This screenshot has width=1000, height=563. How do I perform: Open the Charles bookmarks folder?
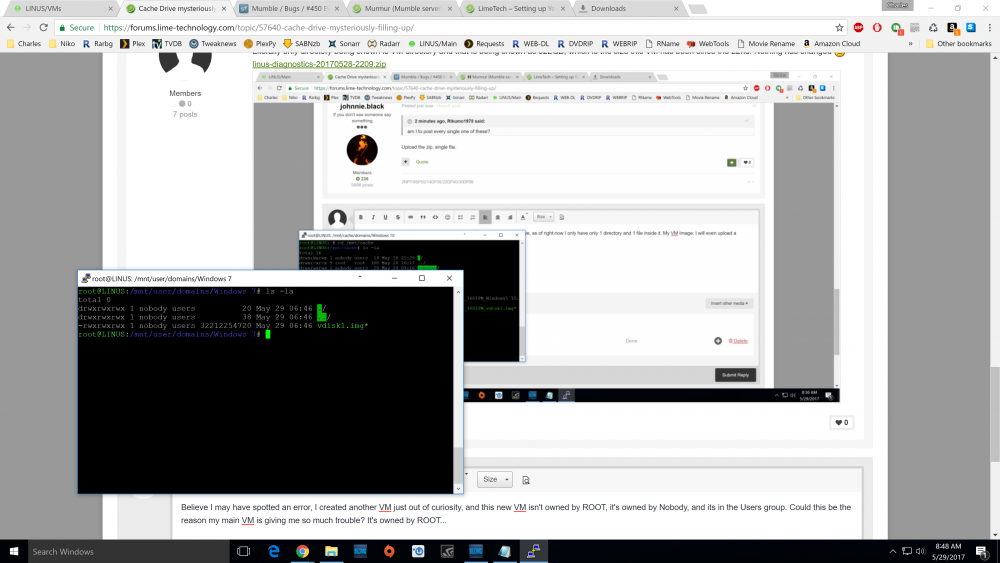tap(24, 44)
